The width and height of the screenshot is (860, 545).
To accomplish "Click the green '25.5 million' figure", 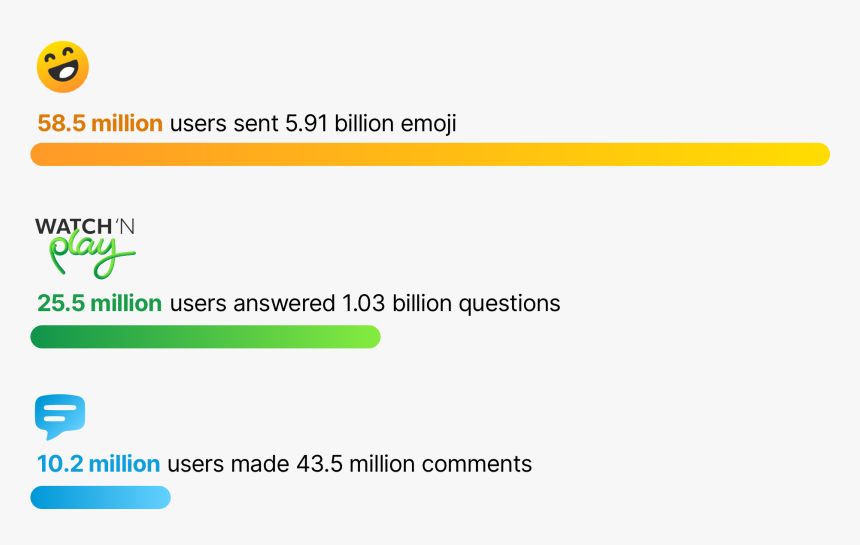I will tap(99, 303).
